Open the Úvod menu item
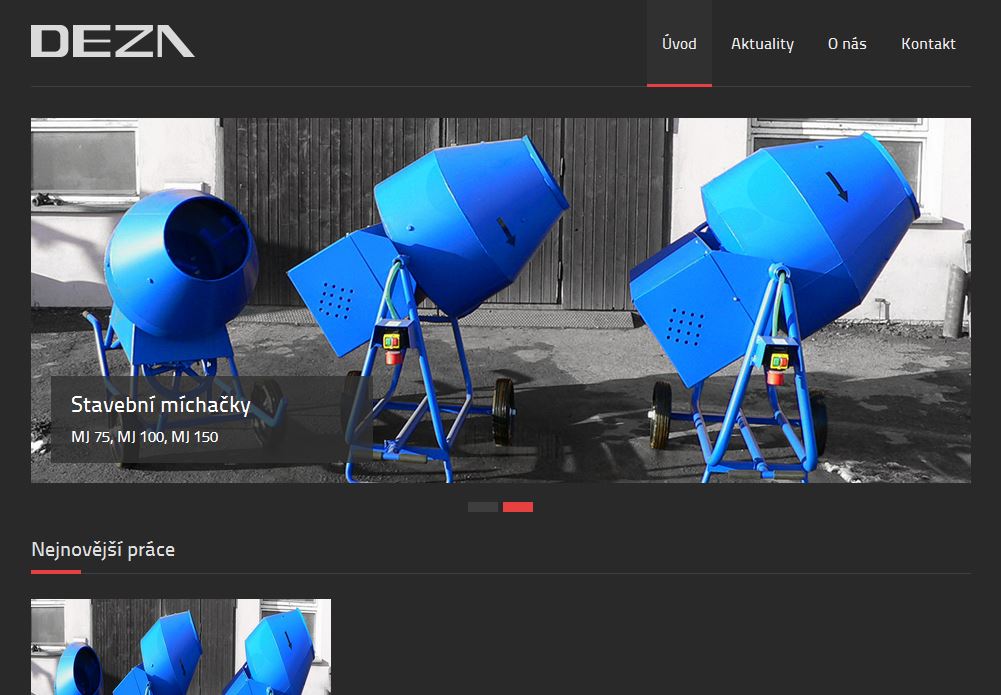Viewport: 1001px width, 695px height. (679, 43)
